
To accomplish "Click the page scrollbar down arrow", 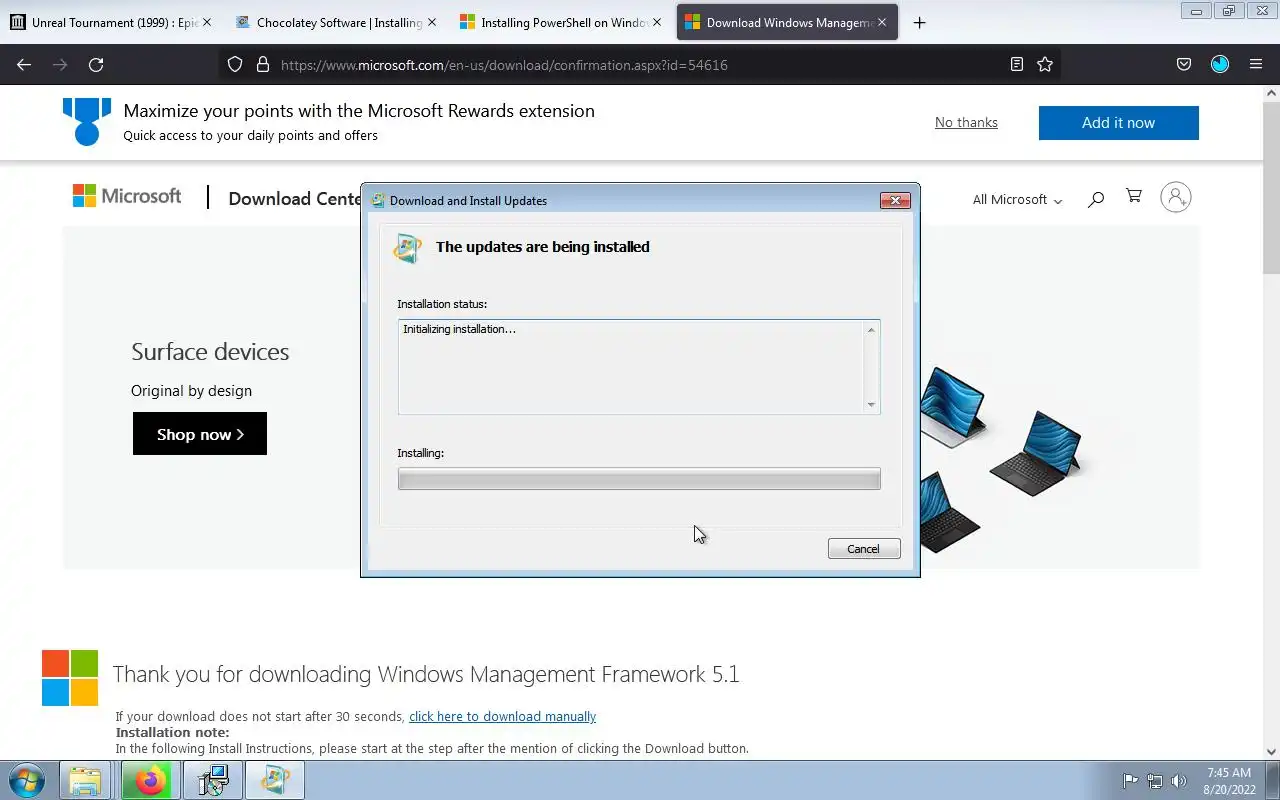I will coord(1271,752).
